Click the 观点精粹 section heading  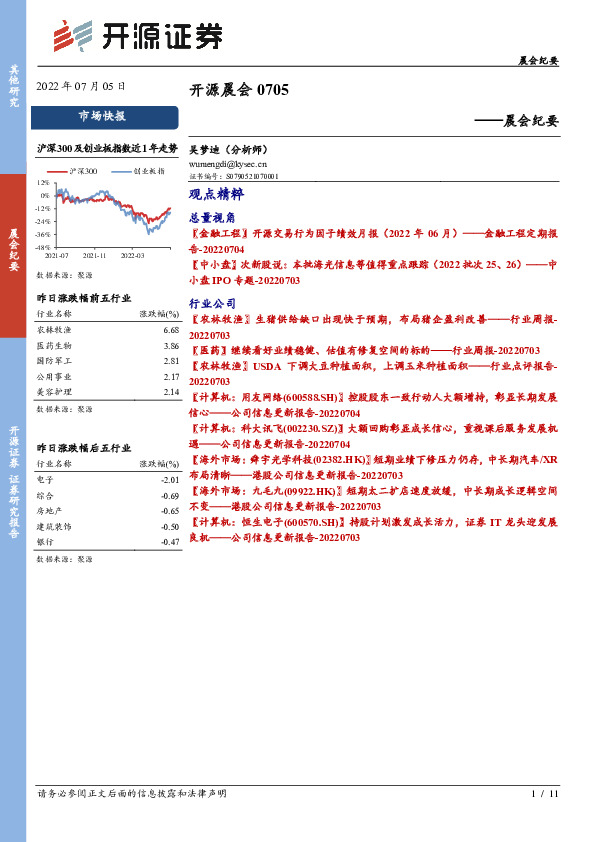tap(216, 194)
